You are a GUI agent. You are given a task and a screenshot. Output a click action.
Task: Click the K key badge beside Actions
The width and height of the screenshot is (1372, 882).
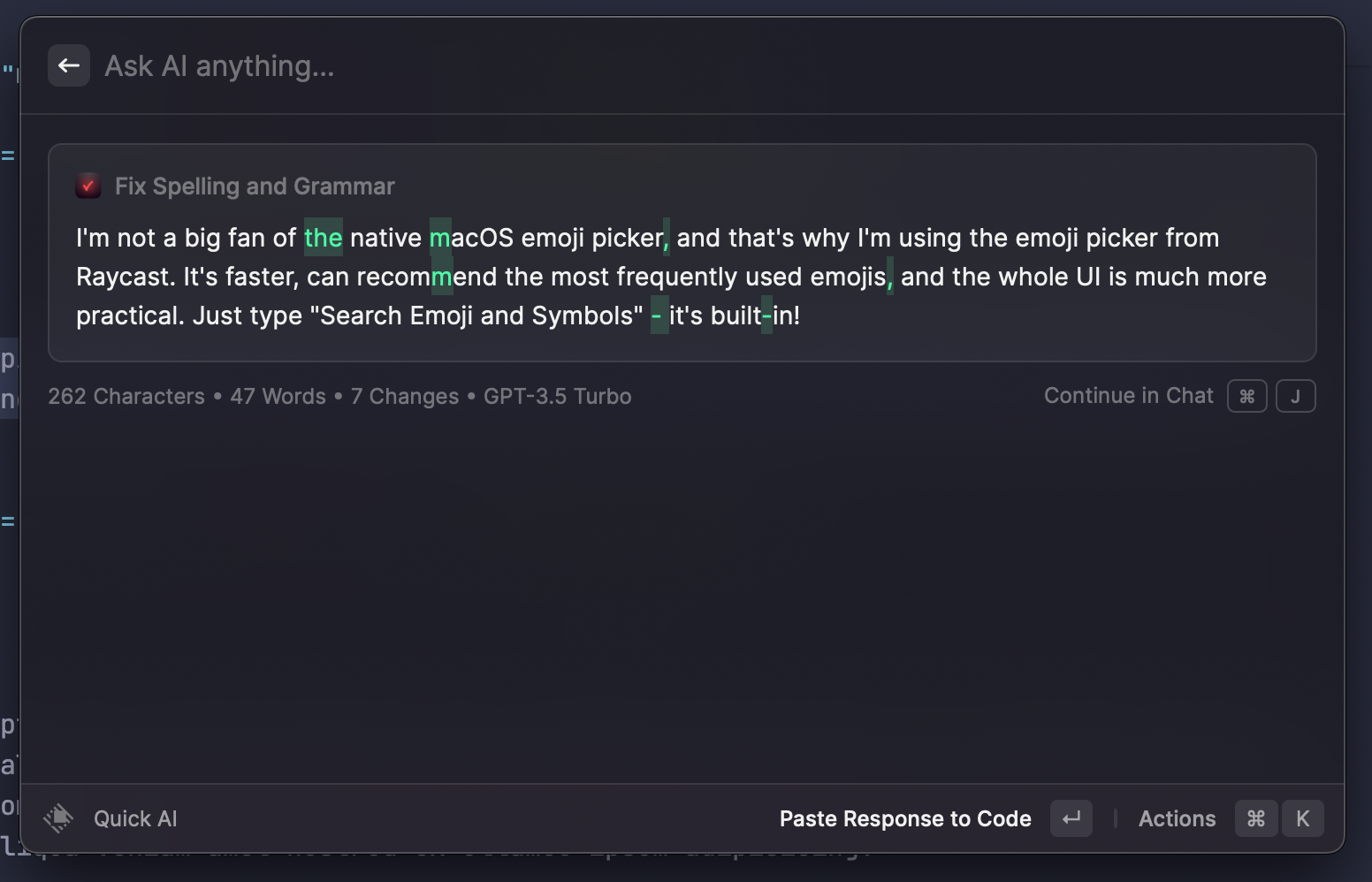[1302, 818]
